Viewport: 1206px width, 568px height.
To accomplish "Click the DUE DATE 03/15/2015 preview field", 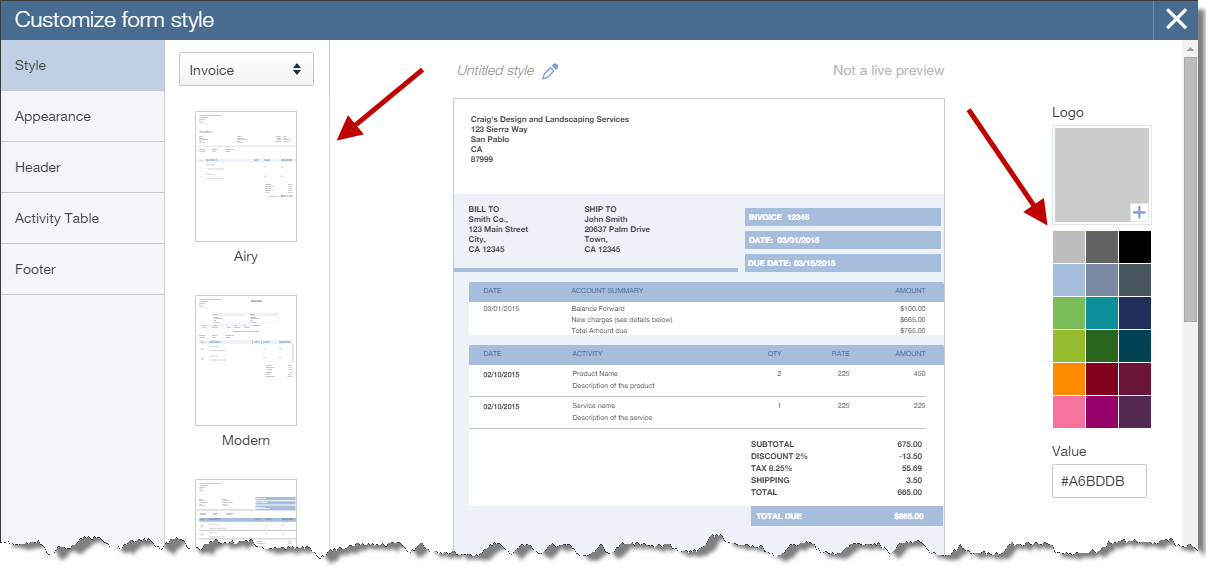I will 843,263.
